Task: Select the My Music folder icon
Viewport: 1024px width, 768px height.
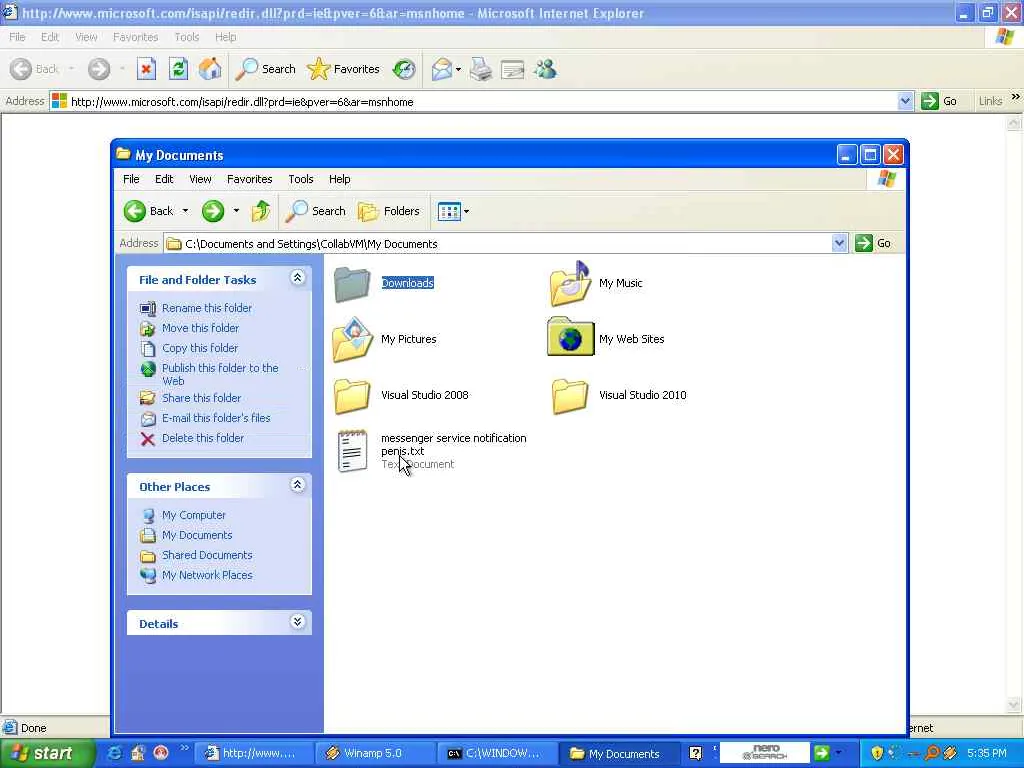Action: pyautogui.click(x=570, y=283)
